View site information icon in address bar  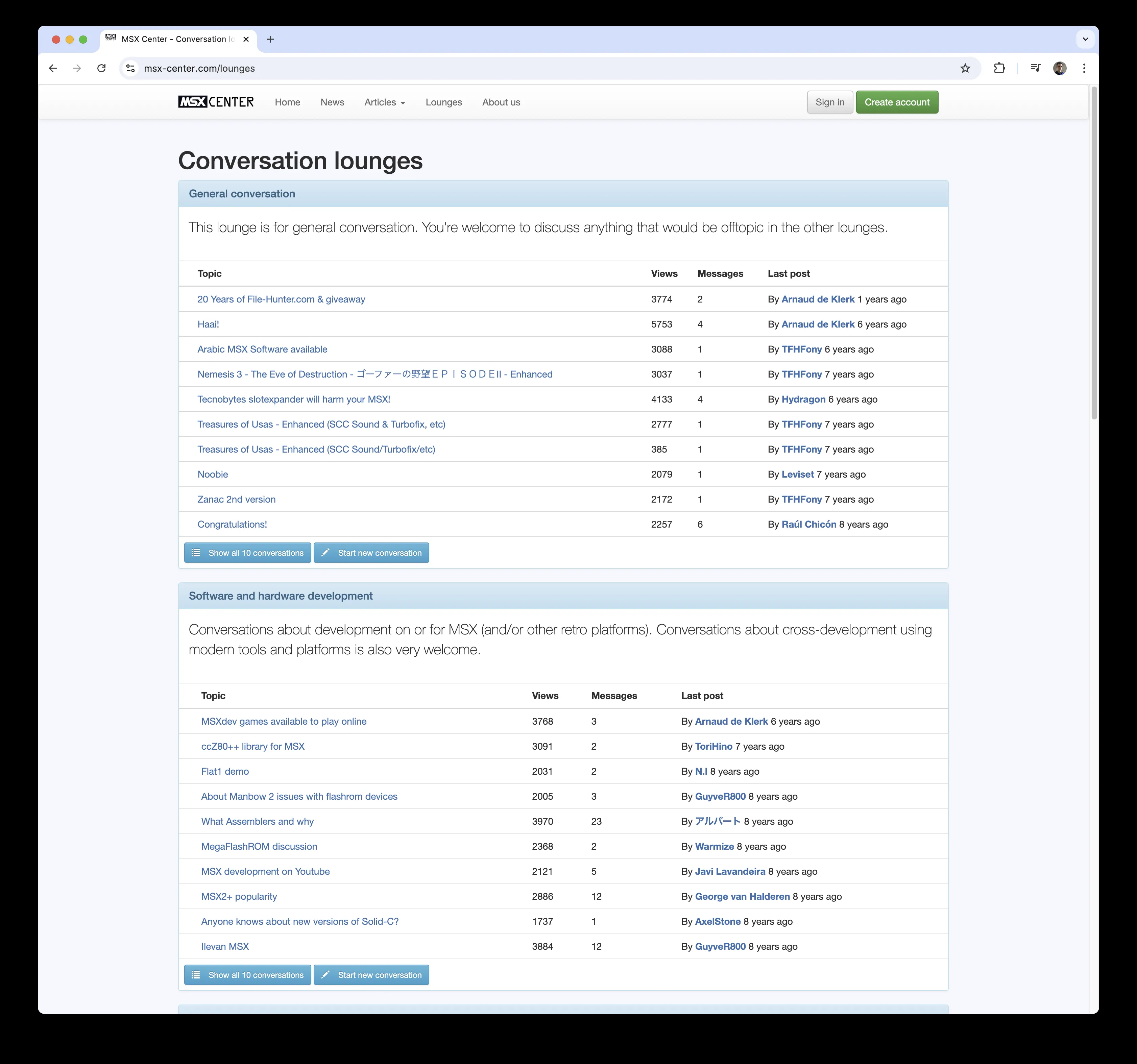point(131,69)
